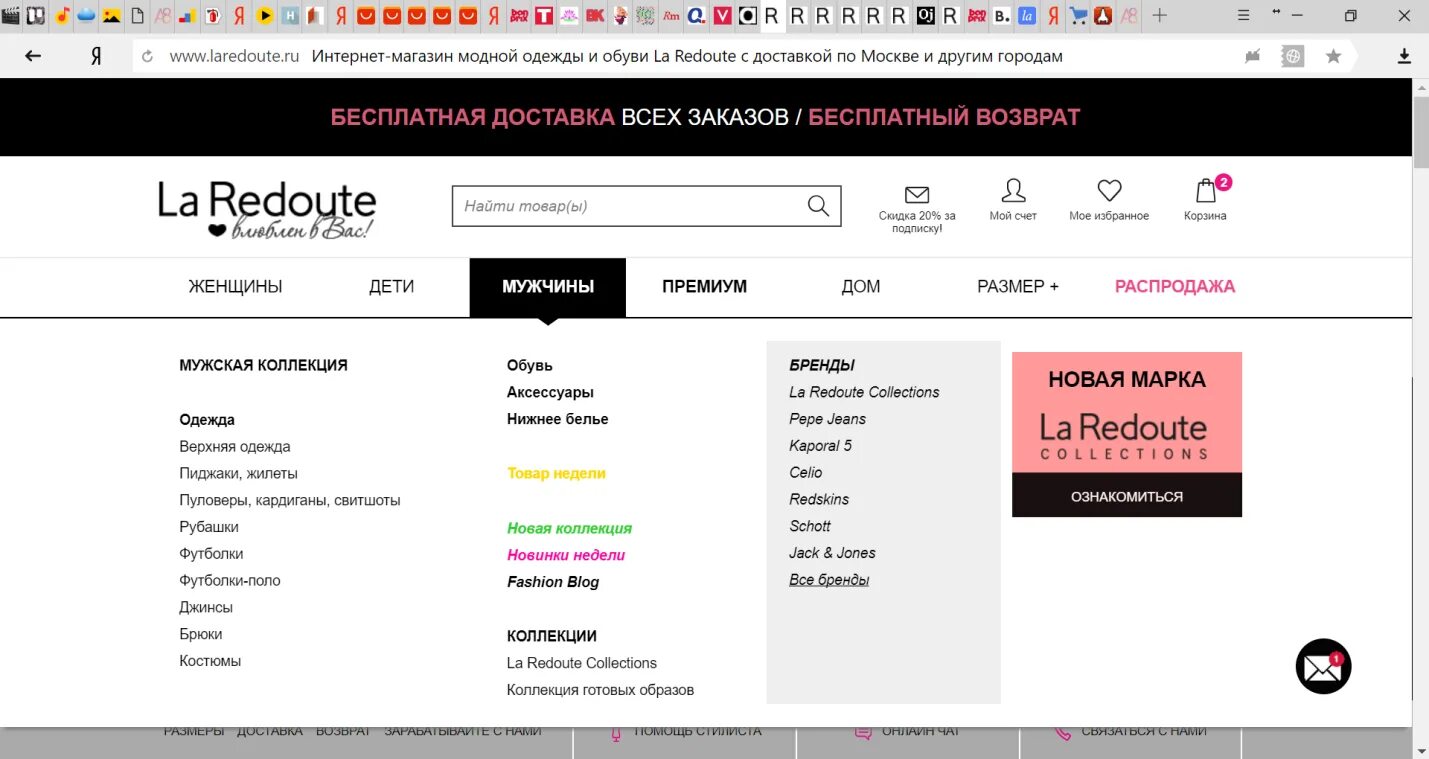This screenshot has height=759, width=1429.
Task: Select the МУЖЧИНЫ menu tab
Action: point(548,287)
